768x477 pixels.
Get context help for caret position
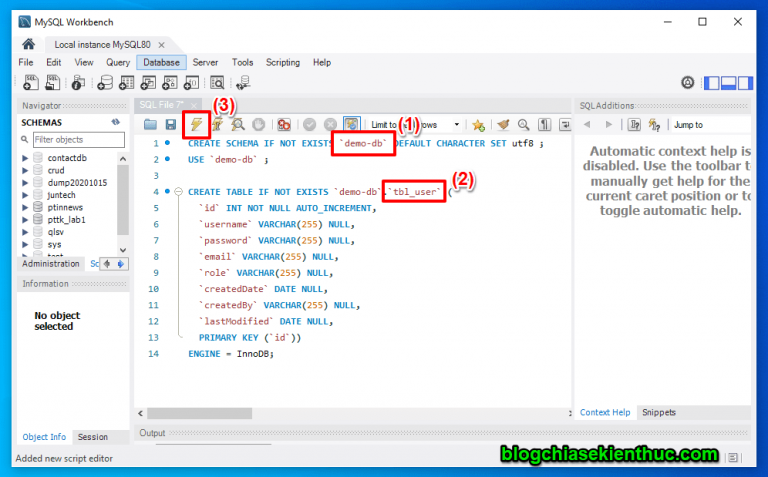[x=634, y=125]
